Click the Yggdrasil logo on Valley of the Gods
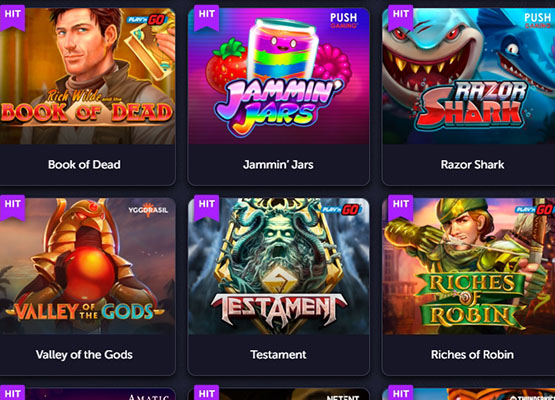This screenshot has height=400, width=555. (x=148, y=210)
